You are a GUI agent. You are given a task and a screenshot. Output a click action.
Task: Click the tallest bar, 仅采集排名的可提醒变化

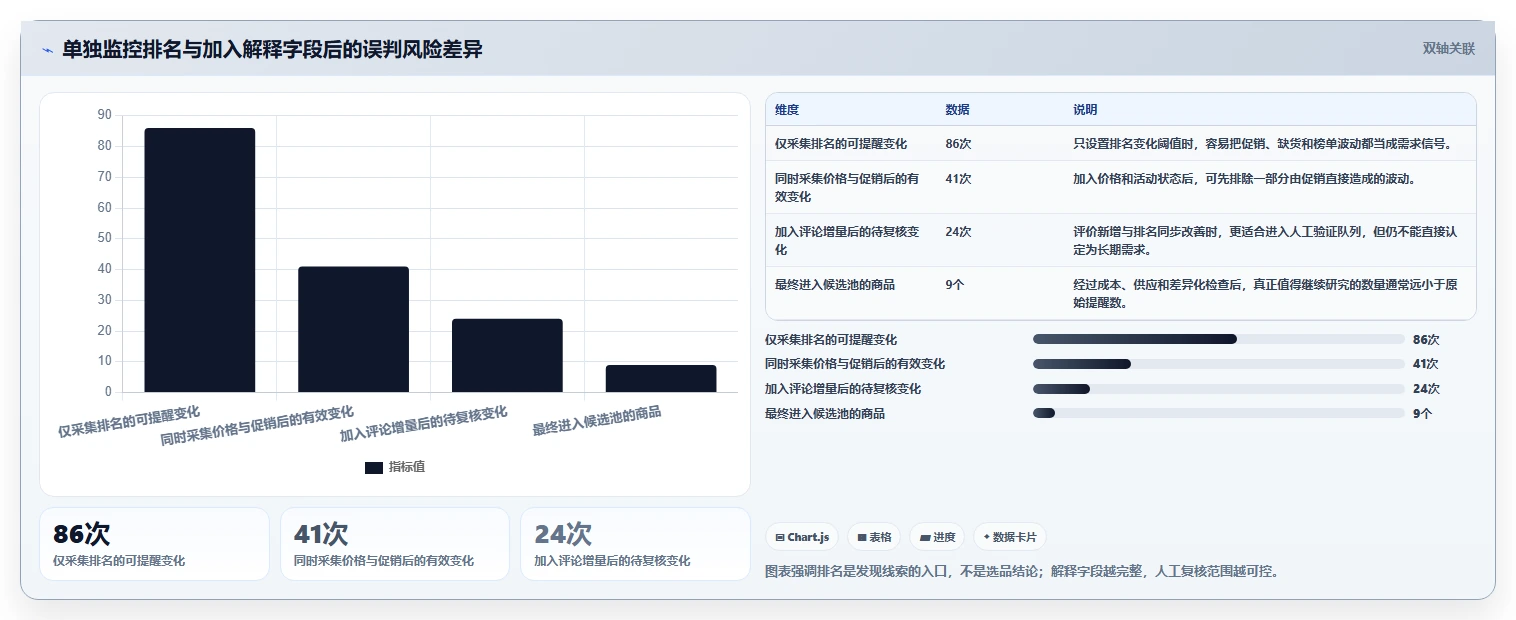tap(200, 260)
